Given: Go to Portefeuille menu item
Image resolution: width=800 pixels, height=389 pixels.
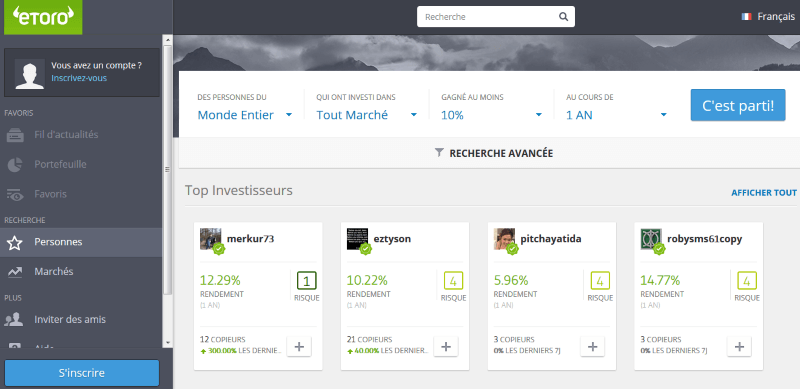Looking at the screenshot, I should coord(81,165).
